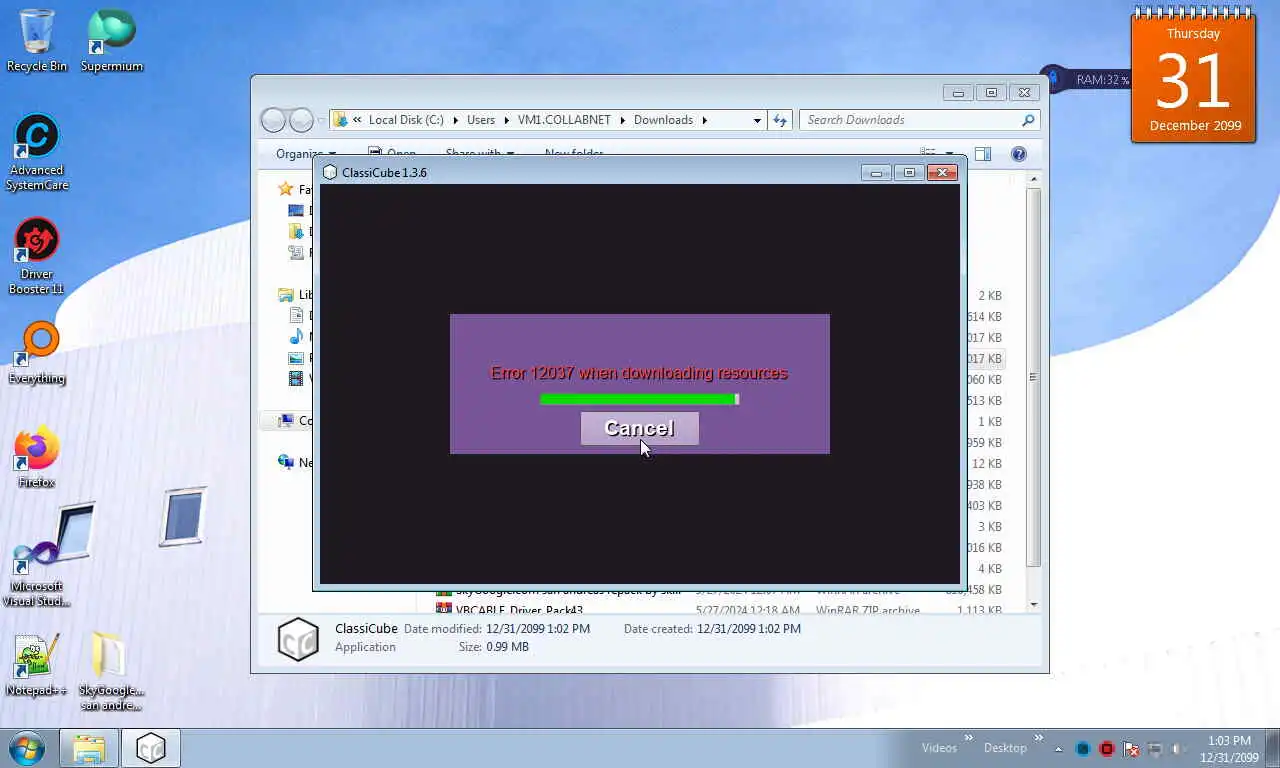Open the Explorer help question-mark icon

[x=1019, y=154]
